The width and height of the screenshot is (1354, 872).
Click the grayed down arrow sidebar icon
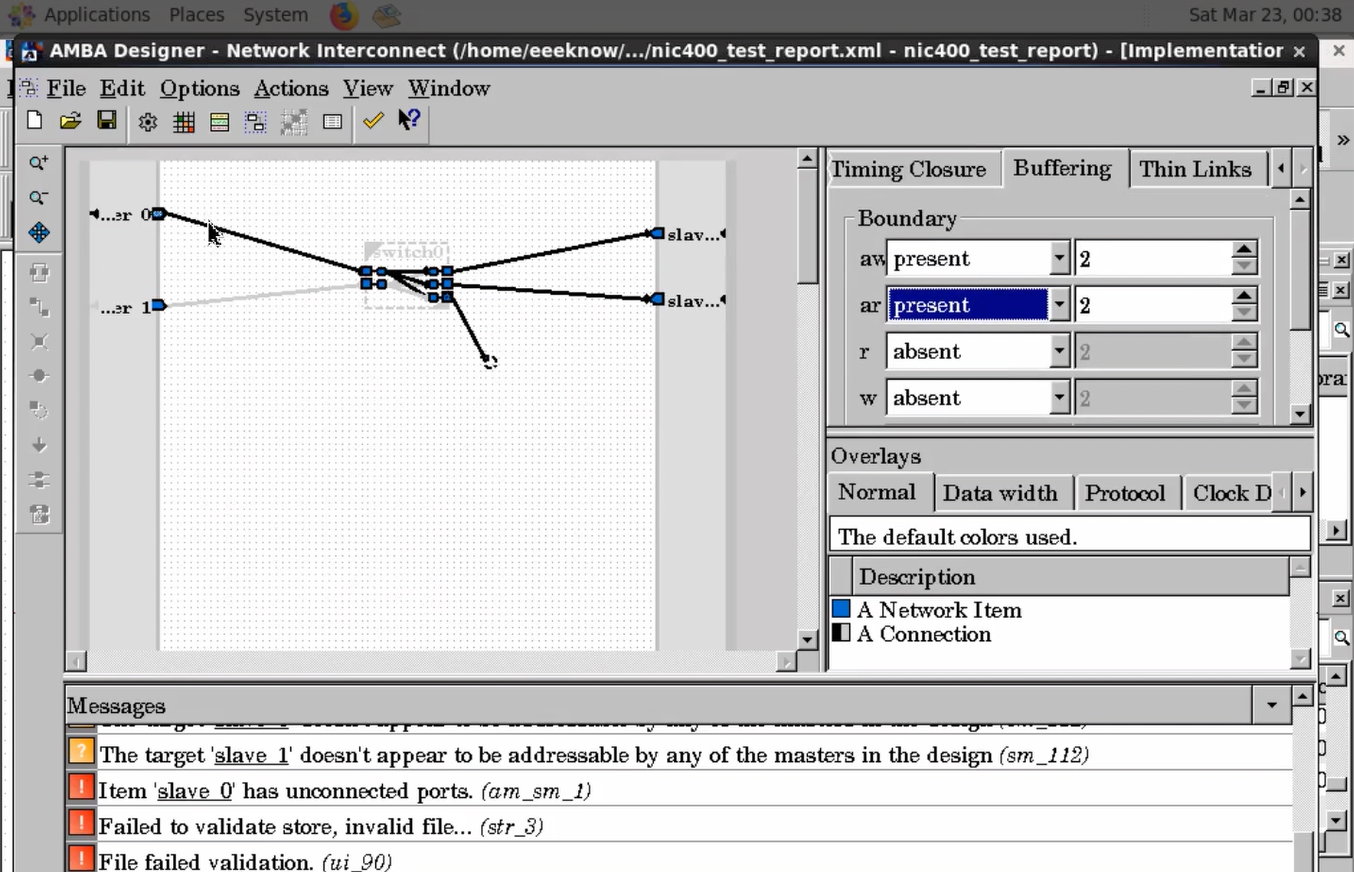(39, 445)
